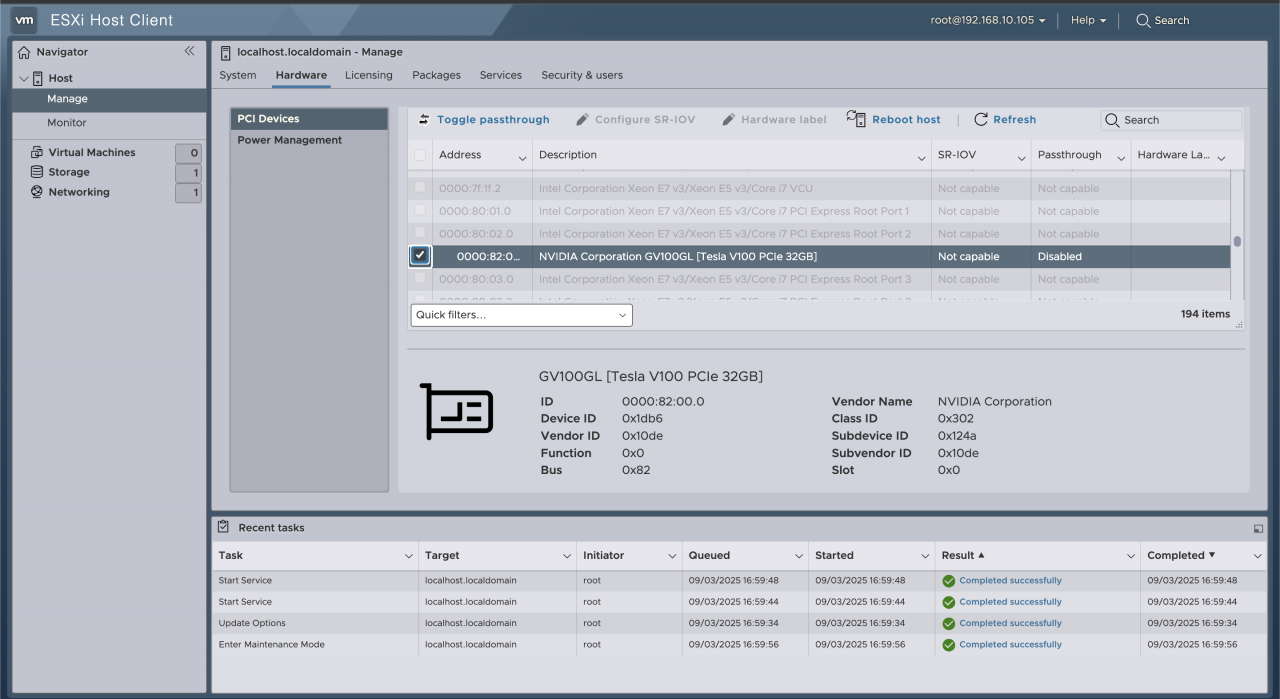Viewport: 1280px width, 699px height.
Task: Click the Reboot host icon
Action: tap(856, 118)
